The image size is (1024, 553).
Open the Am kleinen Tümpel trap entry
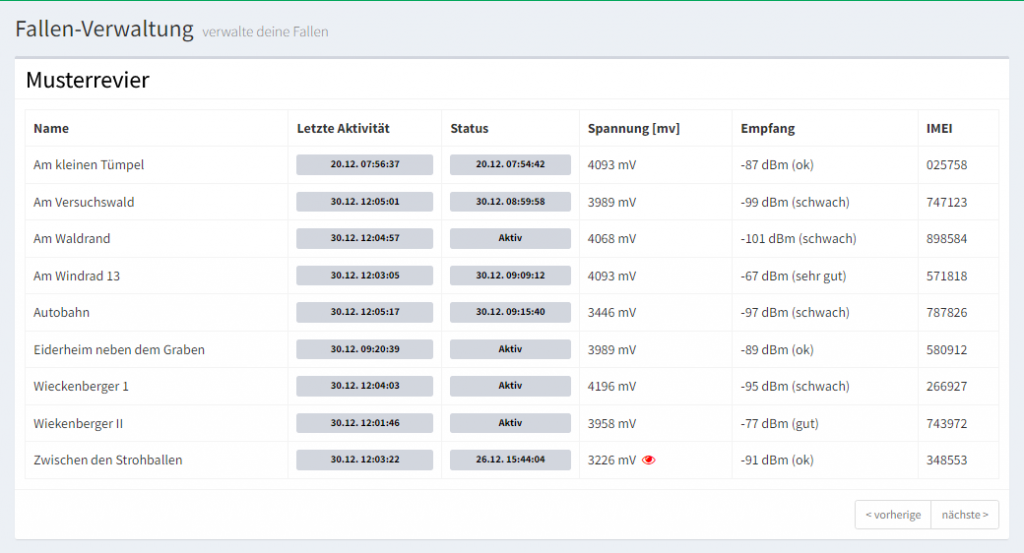coord(89,165)
